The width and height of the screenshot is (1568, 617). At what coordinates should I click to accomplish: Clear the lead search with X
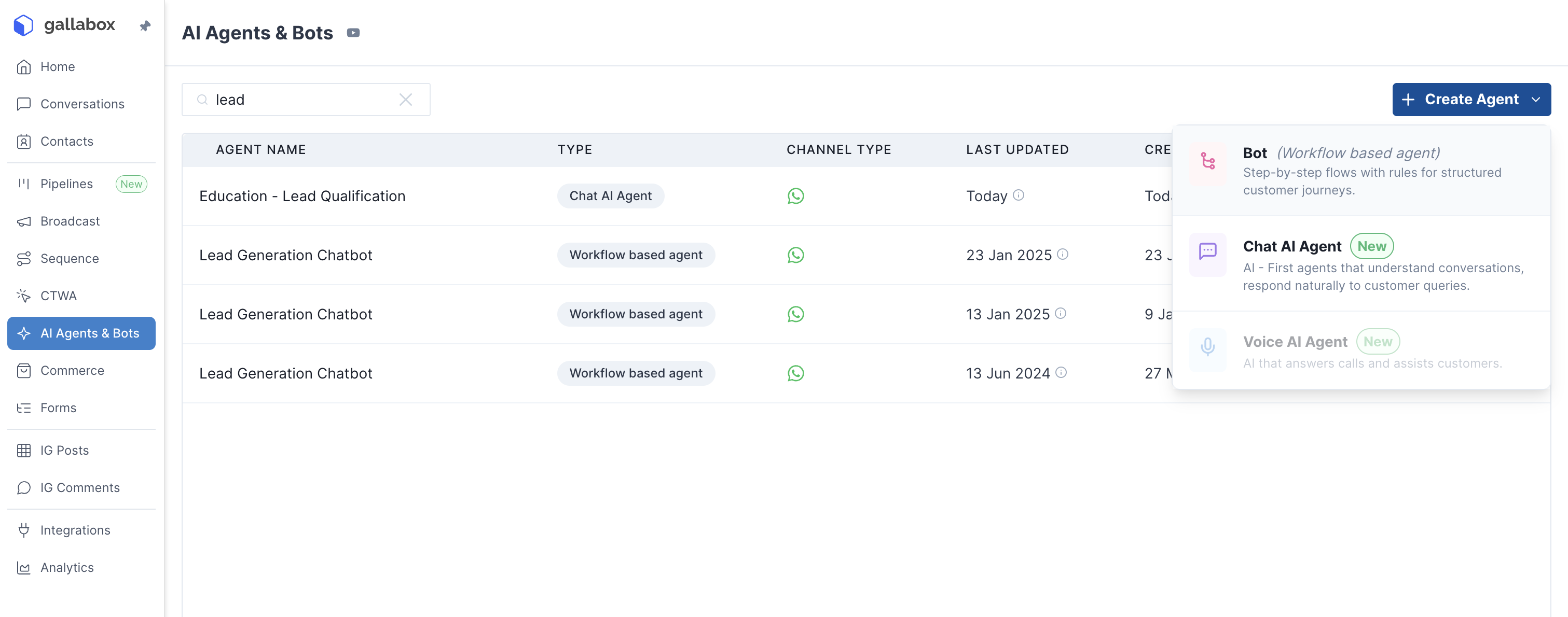tap(405, 100)
